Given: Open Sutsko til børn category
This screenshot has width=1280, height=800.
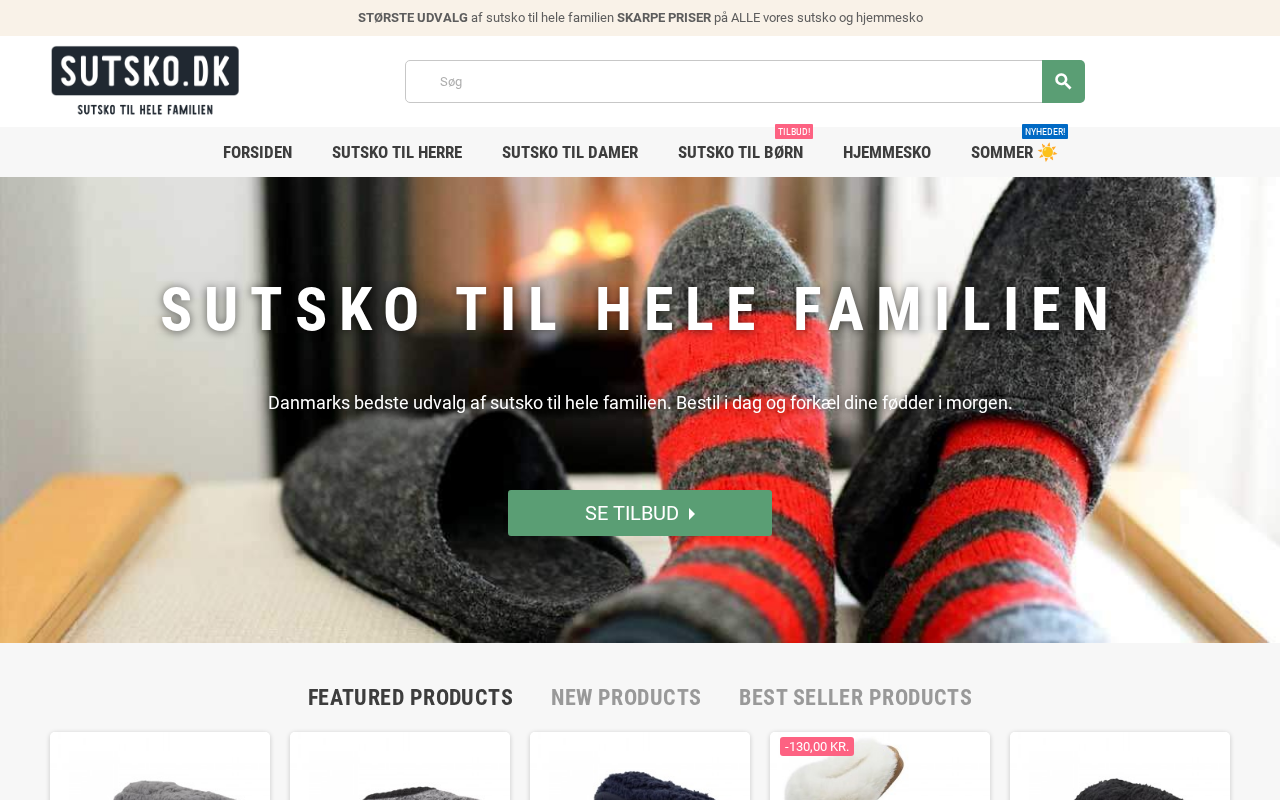Looking at the screenshot, I should pyautogui.click(x=740, y=152).
